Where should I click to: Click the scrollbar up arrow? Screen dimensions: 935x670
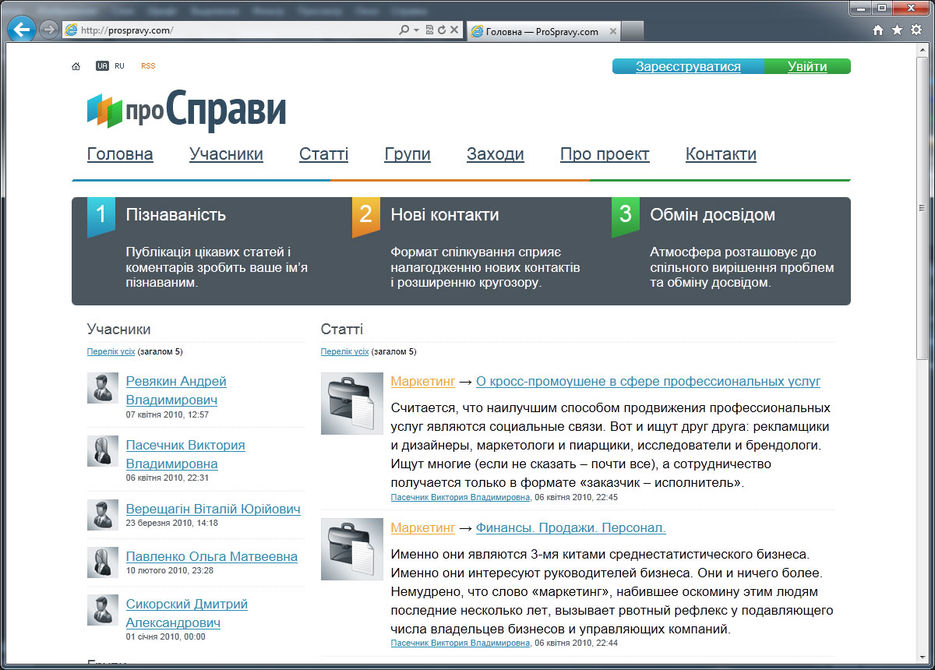coord(922,51)
